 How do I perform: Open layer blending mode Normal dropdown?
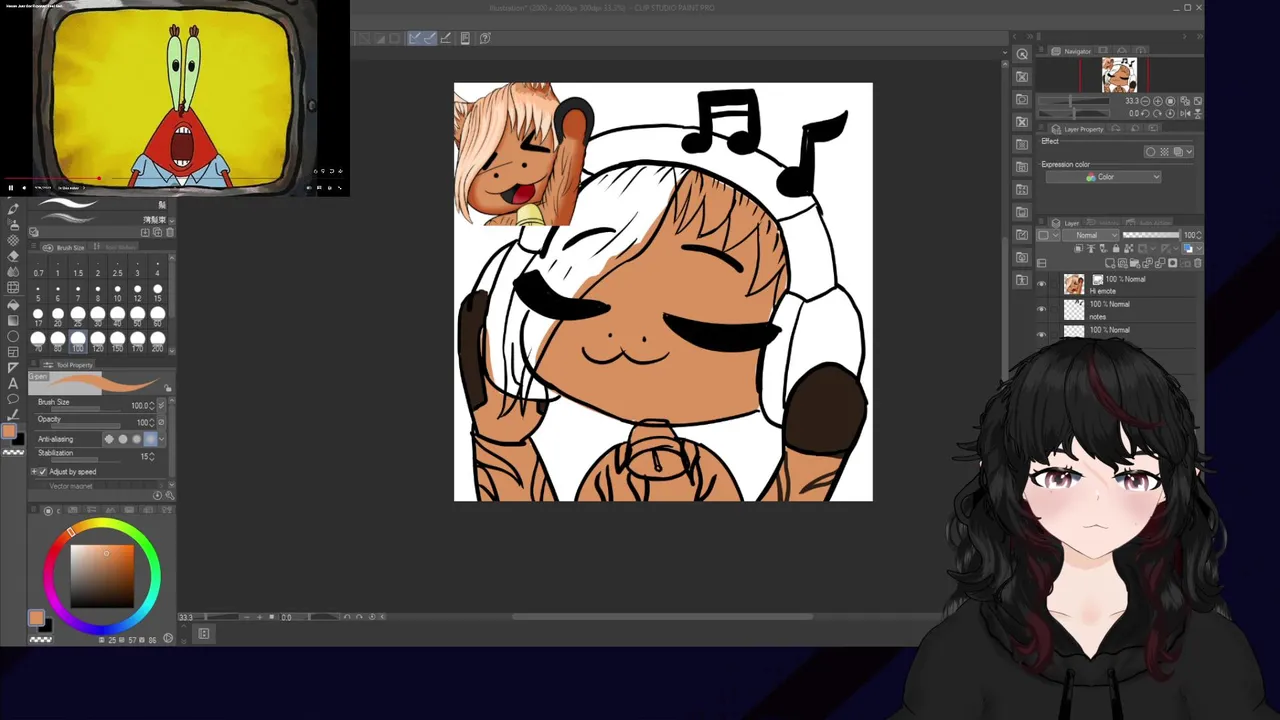(1090, 235)
